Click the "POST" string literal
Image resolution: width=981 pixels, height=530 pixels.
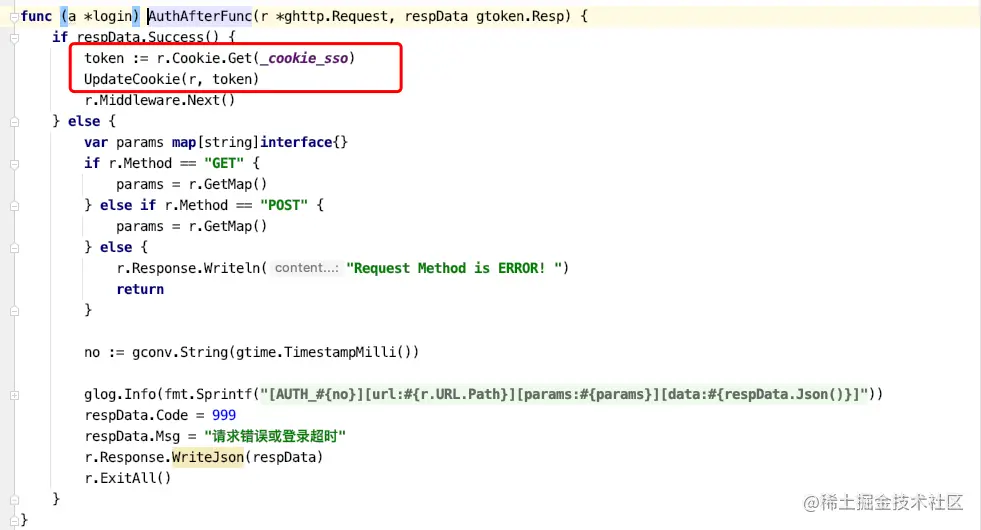pos(284,205)
